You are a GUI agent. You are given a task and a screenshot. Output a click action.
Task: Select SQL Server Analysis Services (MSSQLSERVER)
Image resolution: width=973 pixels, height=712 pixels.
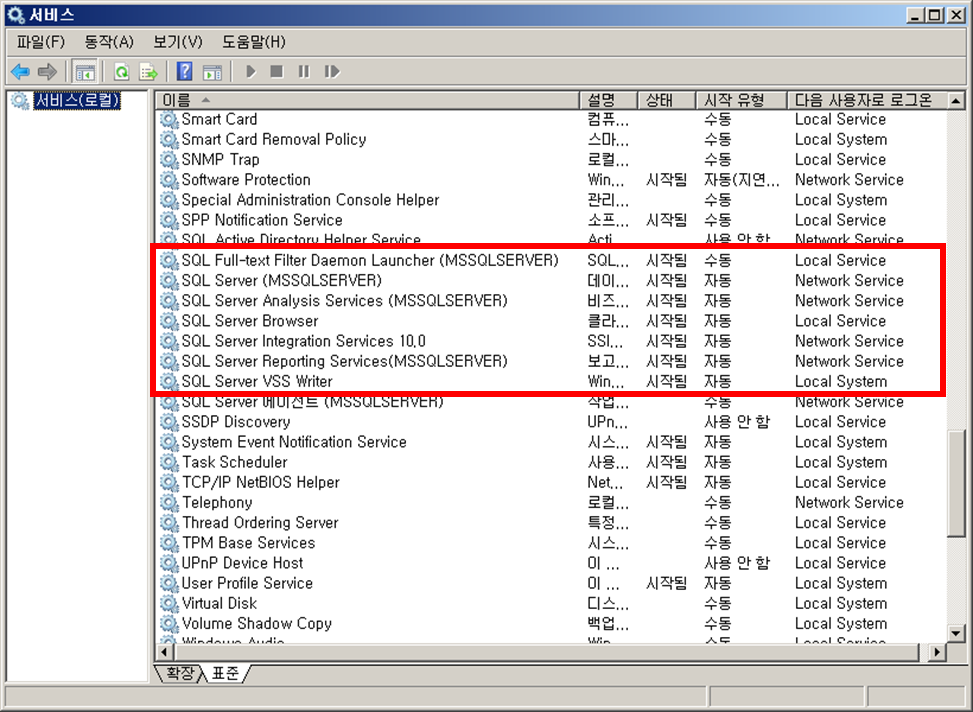coord(552,301)
